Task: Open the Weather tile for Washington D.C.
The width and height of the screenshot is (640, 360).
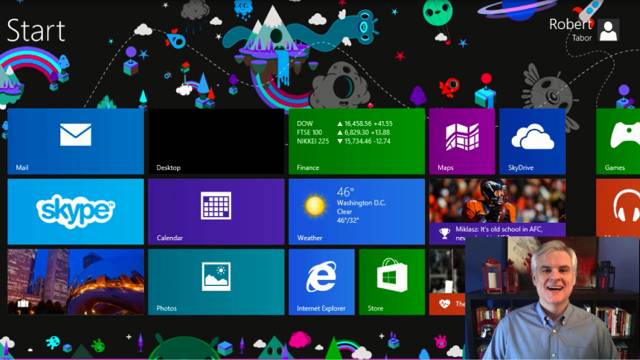Action: tap(357, 211)
